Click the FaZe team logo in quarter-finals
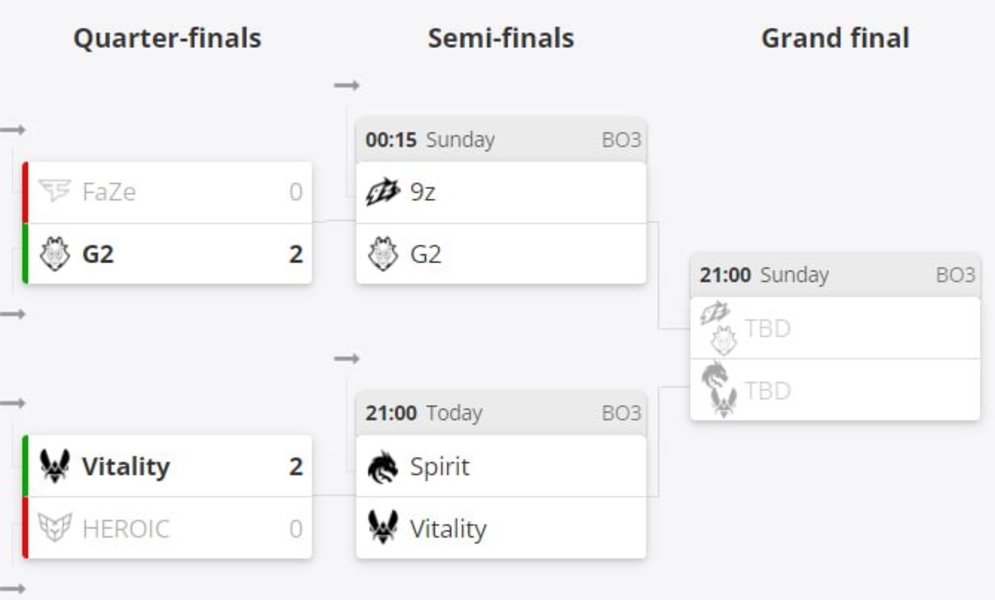The width and height of the screenshot is (995, 600). coord(55,191)
